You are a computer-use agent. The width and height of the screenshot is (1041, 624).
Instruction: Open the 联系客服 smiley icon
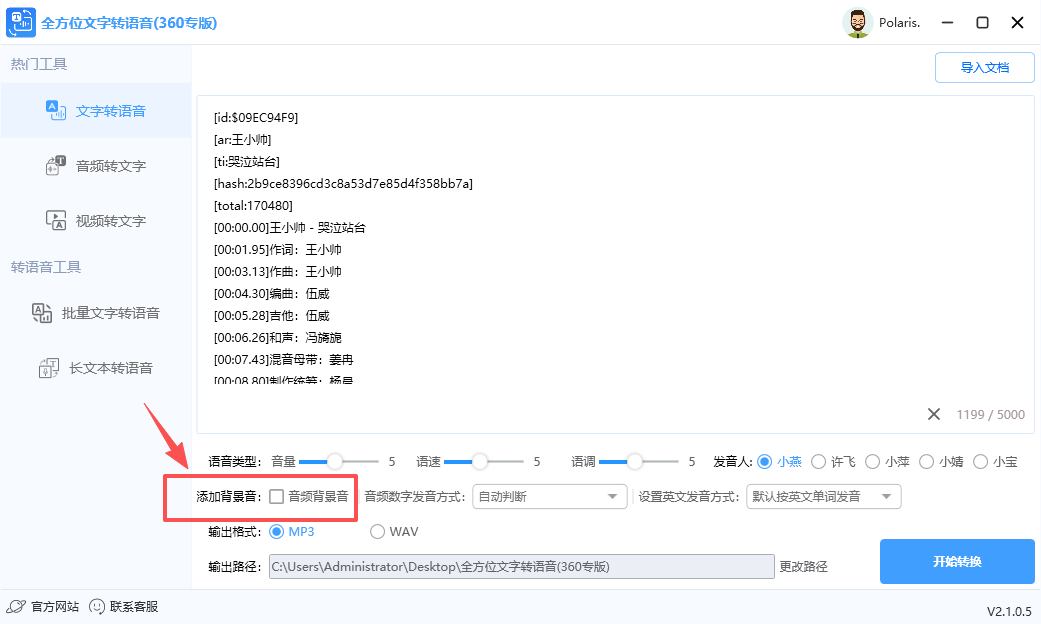tap(96, 605)
